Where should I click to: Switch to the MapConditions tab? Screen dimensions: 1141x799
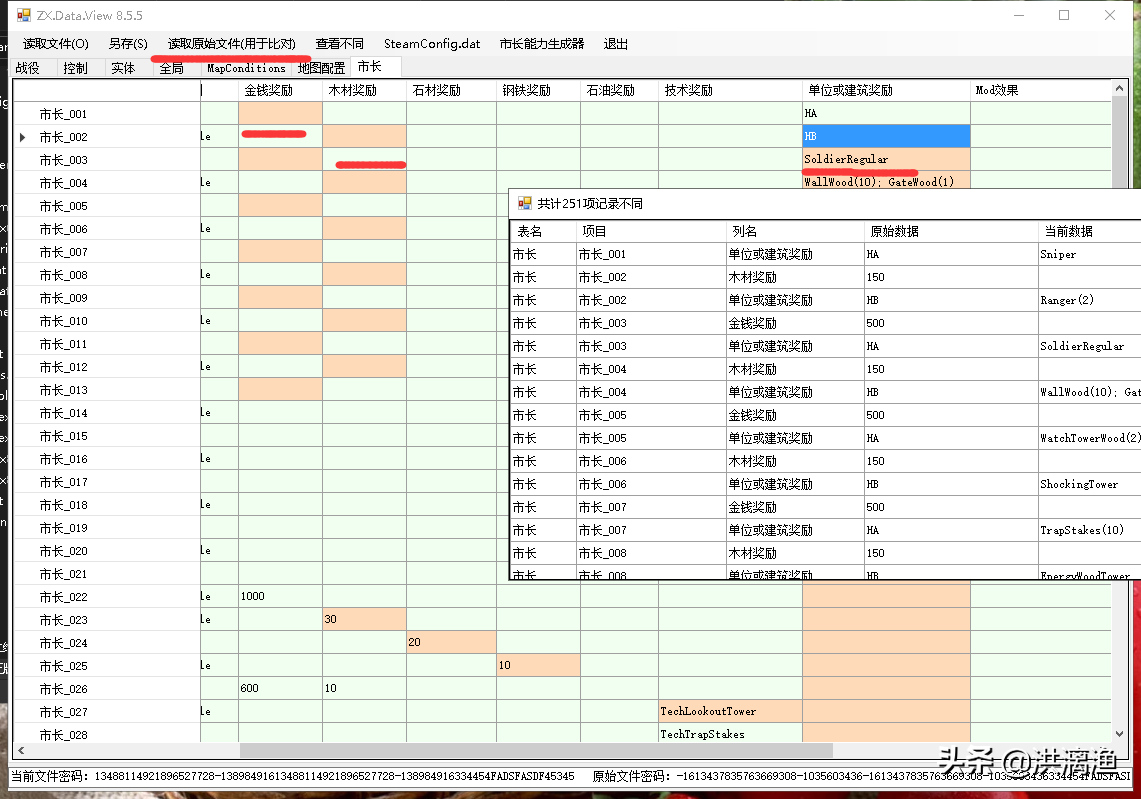pos(246,68)
